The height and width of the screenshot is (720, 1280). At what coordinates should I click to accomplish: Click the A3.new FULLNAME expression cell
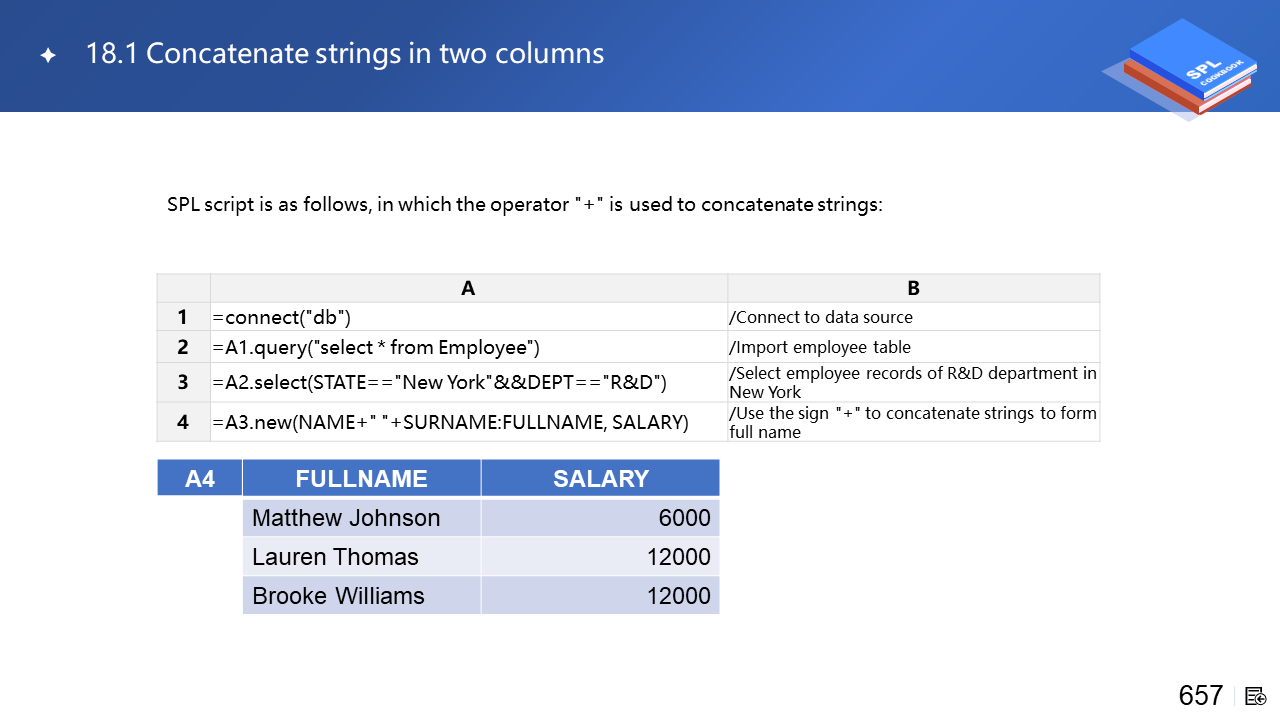[450, 422]
